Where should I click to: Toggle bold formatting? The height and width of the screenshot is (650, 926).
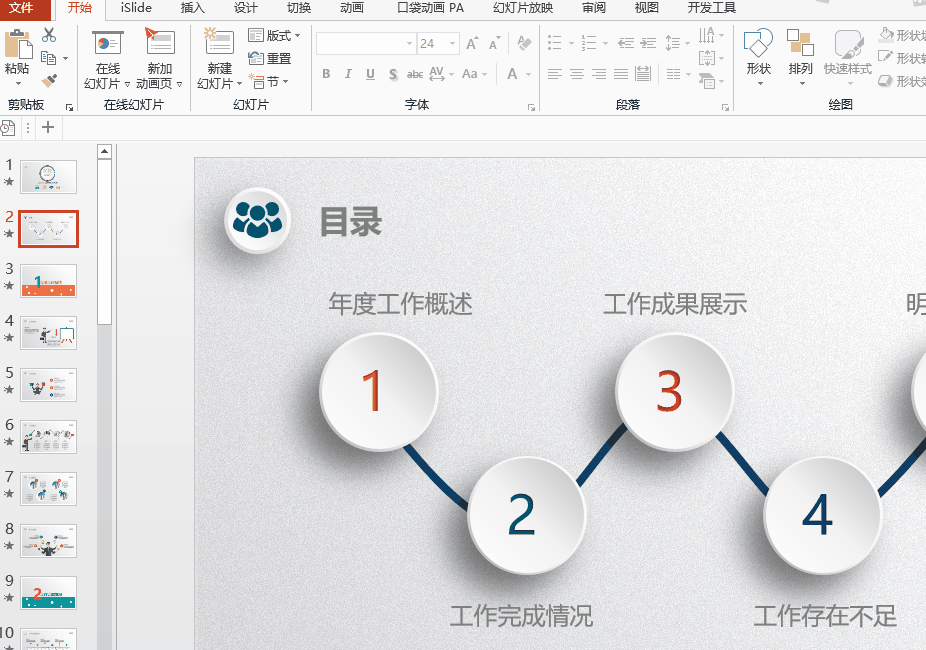(326, 75)
